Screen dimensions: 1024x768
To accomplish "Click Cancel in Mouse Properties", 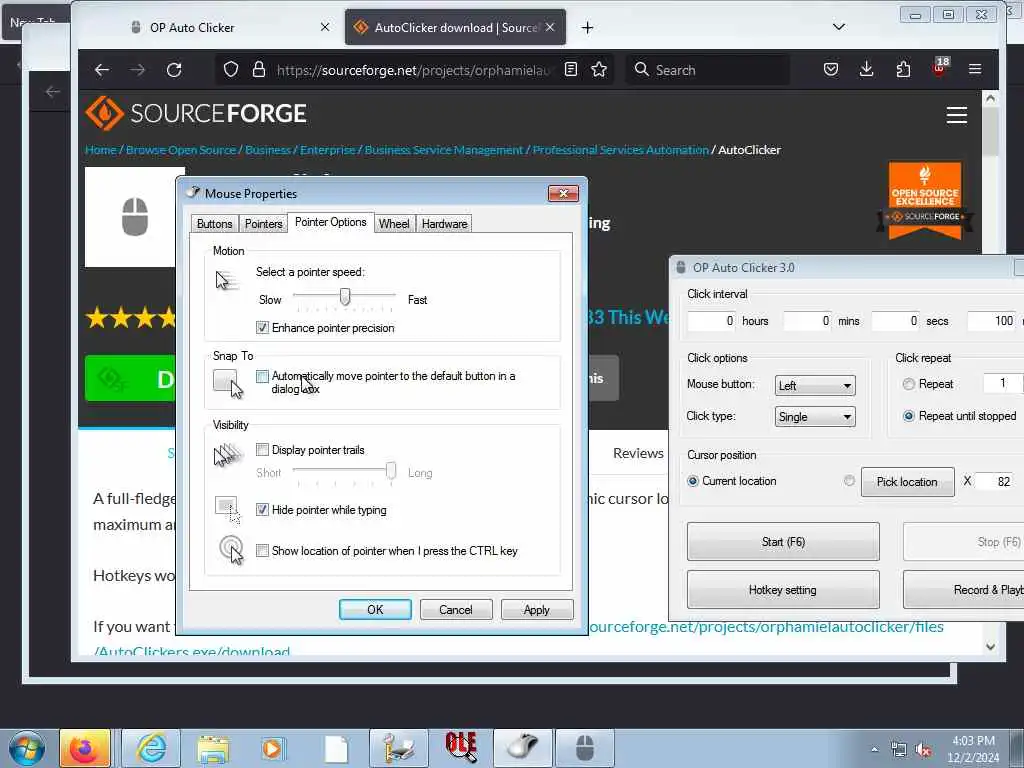I will (456, 609).
